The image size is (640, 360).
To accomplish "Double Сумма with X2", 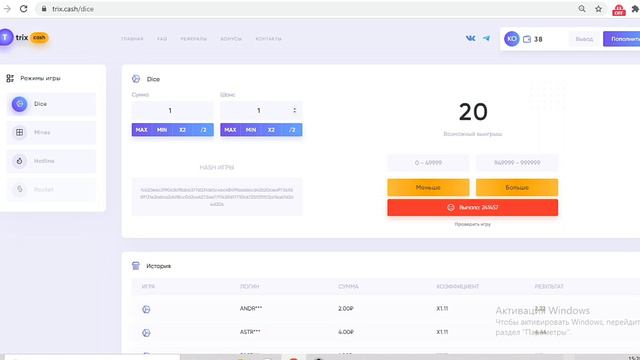I will (x=182, y=130).
